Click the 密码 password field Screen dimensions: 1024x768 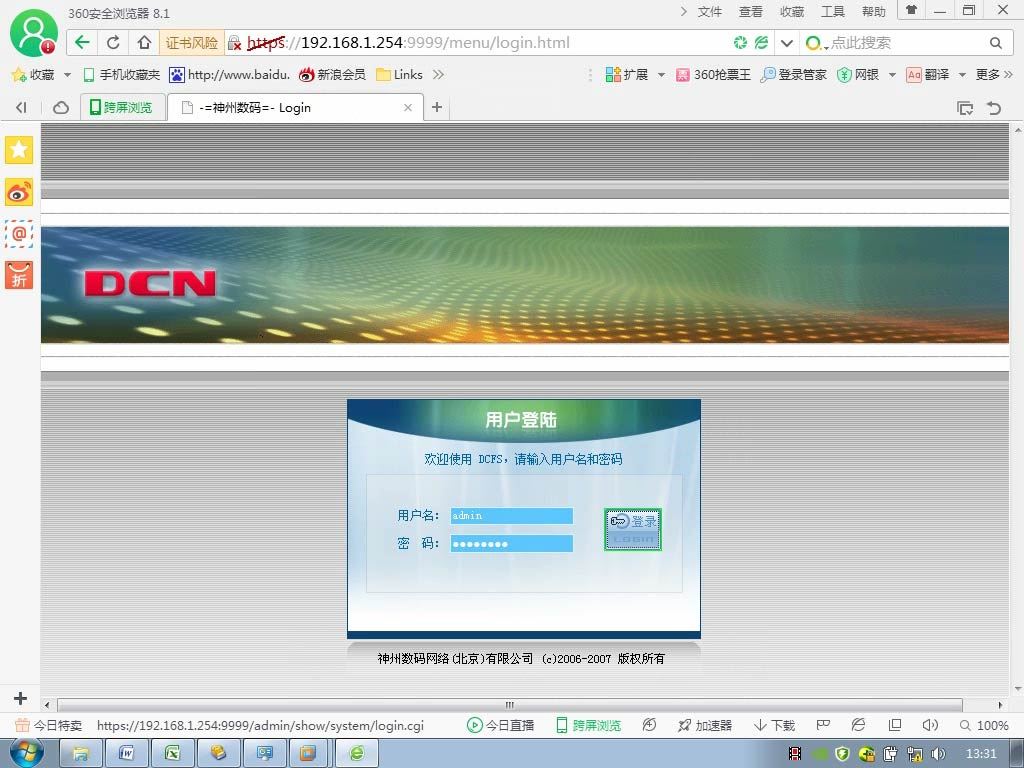(x=511, y=543)
